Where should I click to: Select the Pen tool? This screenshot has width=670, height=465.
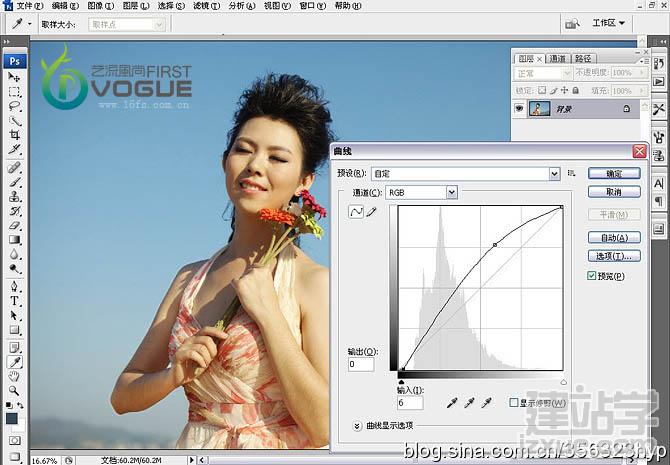(x=14, y=286)
